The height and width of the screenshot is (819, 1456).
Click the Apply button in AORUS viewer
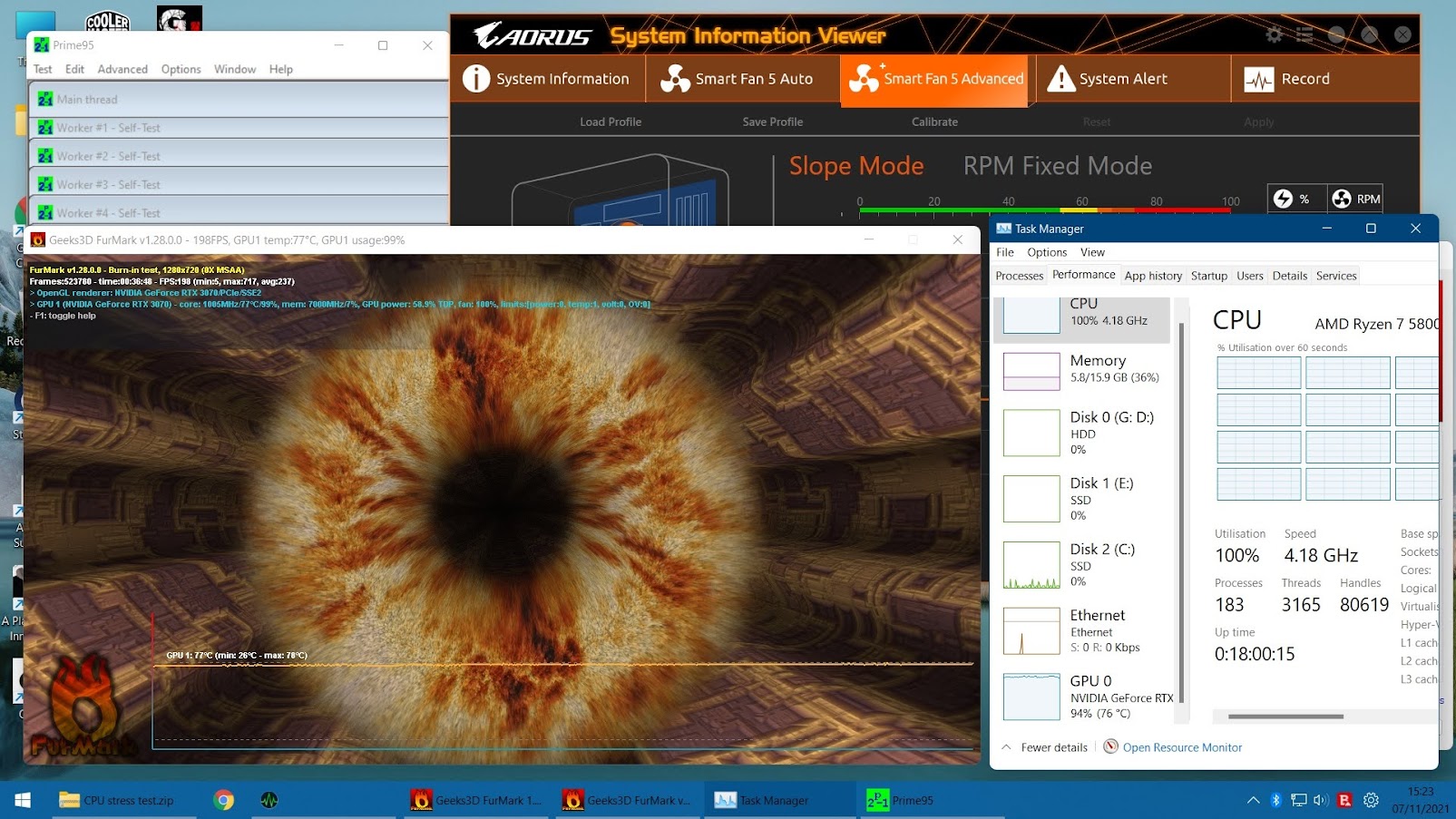1258,122
